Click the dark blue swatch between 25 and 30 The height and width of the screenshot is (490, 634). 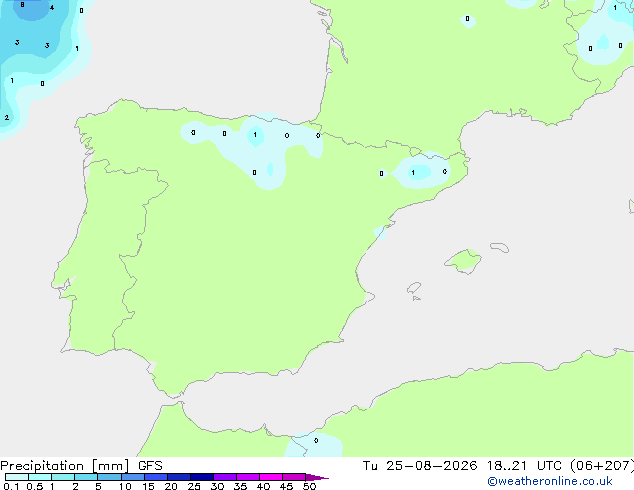(x=202, y=477)
